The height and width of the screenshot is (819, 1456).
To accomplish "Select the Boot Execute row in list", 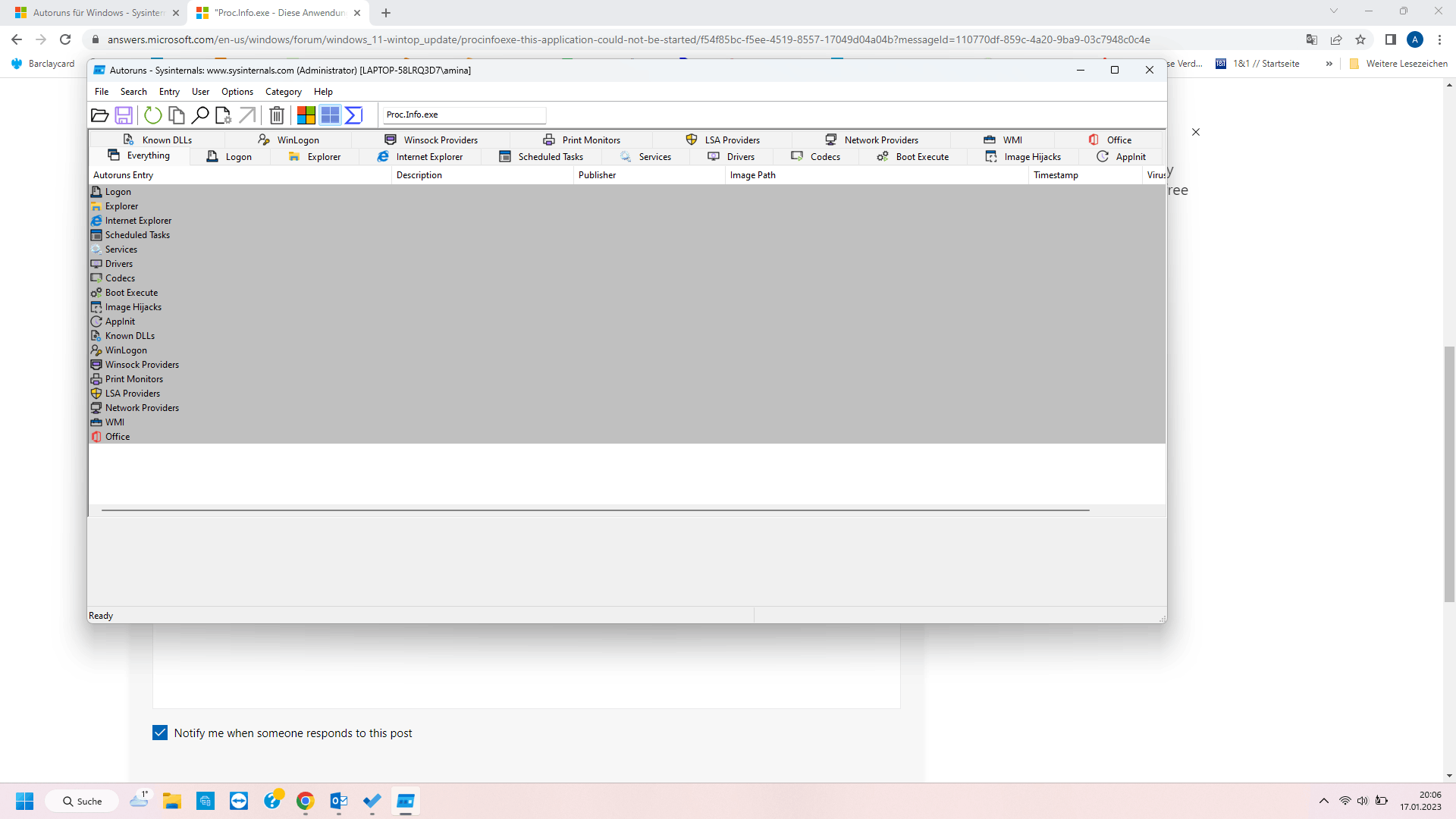I will click(x=626, y=293).
